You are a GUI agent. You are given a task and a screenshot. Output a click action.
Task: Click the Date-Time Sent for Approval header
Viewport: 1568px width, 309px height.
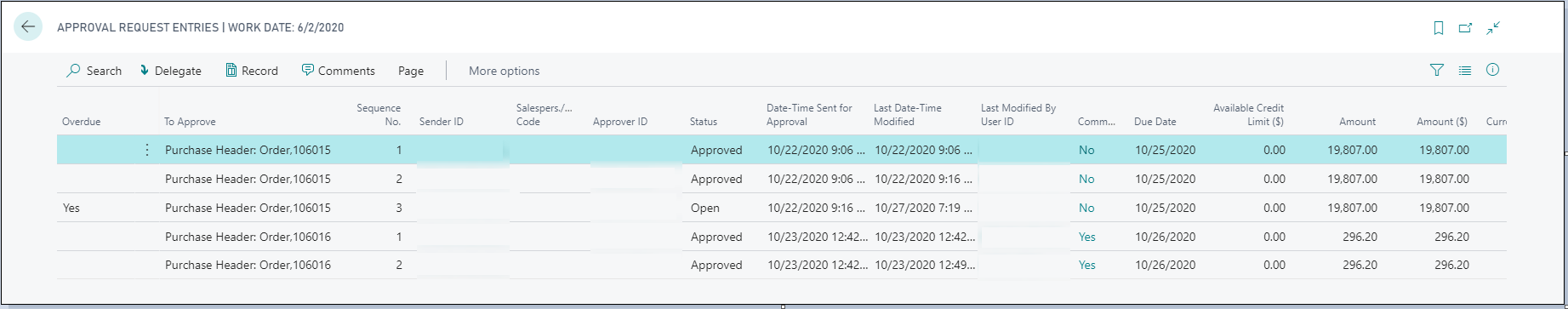pos(809,115)
